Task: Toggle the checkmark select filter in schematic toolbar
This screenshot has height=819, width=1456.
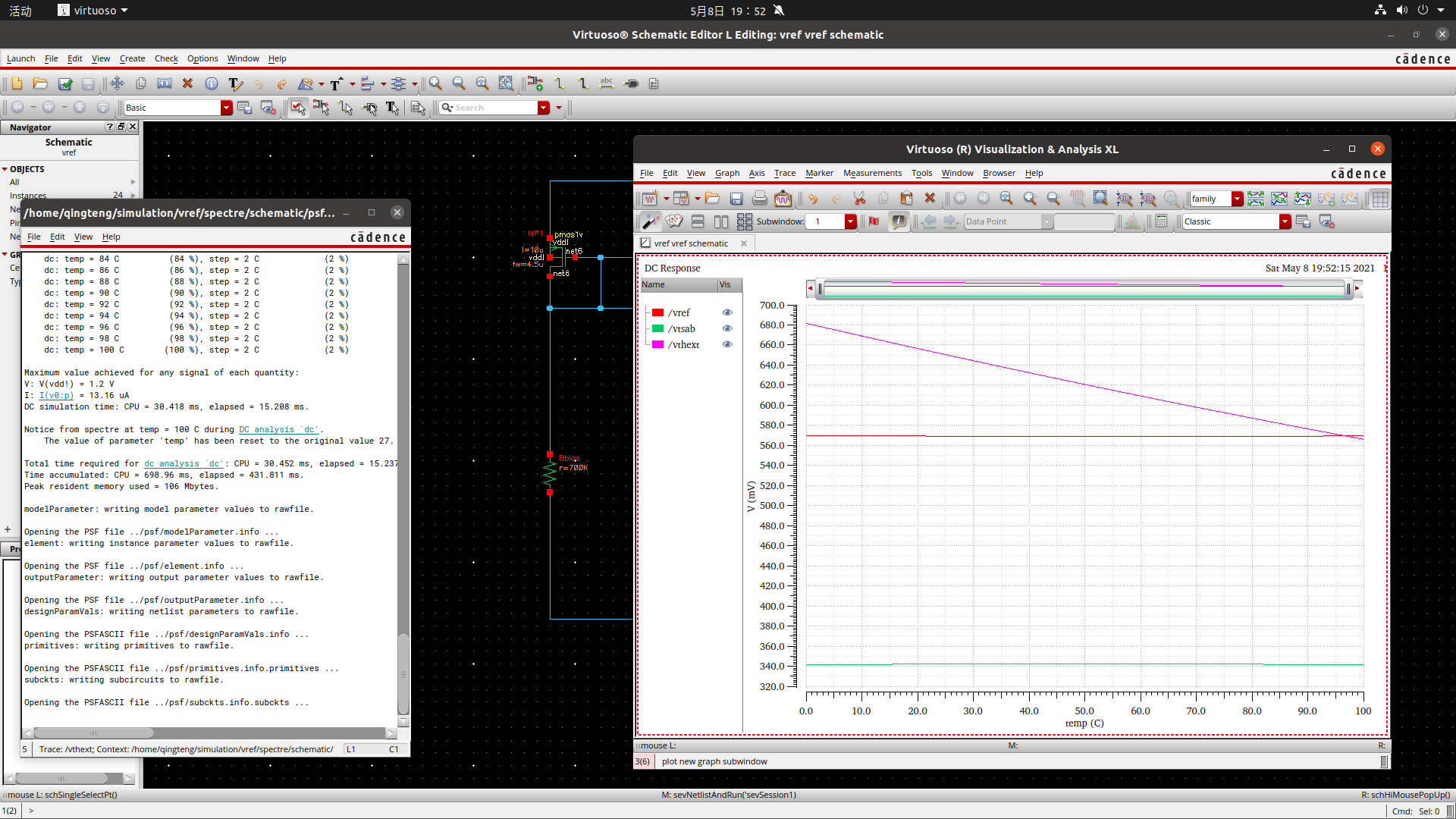Action: (298, 108)
